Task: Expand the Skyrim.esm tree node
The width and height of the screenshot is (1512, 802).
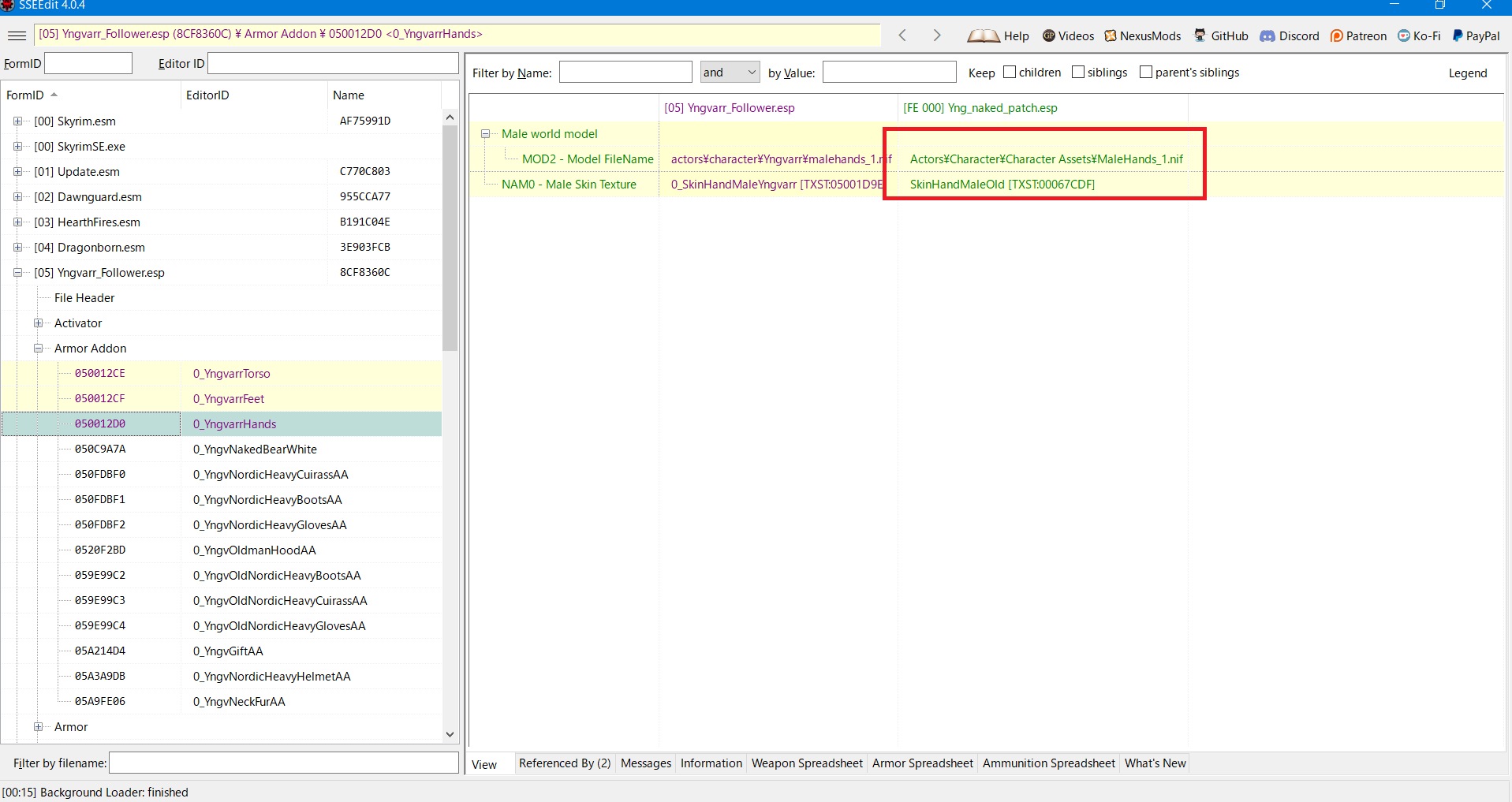Action: [17, 121]
